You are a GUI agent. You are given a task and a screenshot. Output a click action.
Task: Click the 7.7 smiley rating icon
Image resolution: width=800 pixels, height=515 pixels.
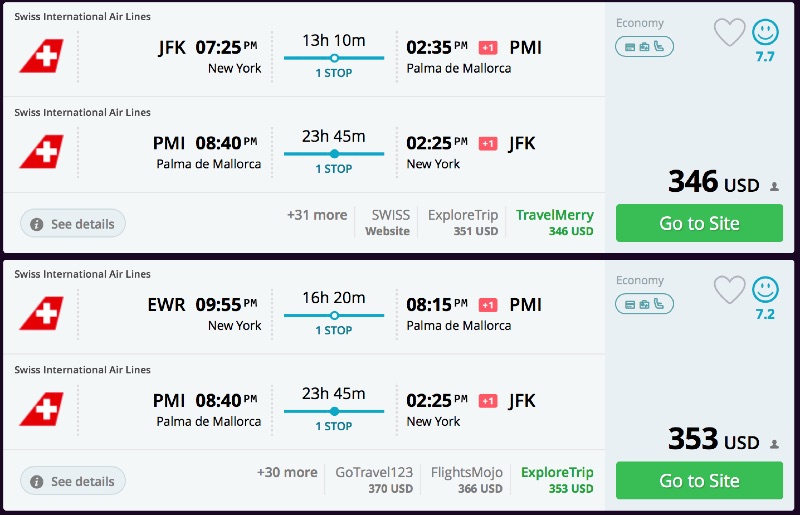(x=765, y=32)
